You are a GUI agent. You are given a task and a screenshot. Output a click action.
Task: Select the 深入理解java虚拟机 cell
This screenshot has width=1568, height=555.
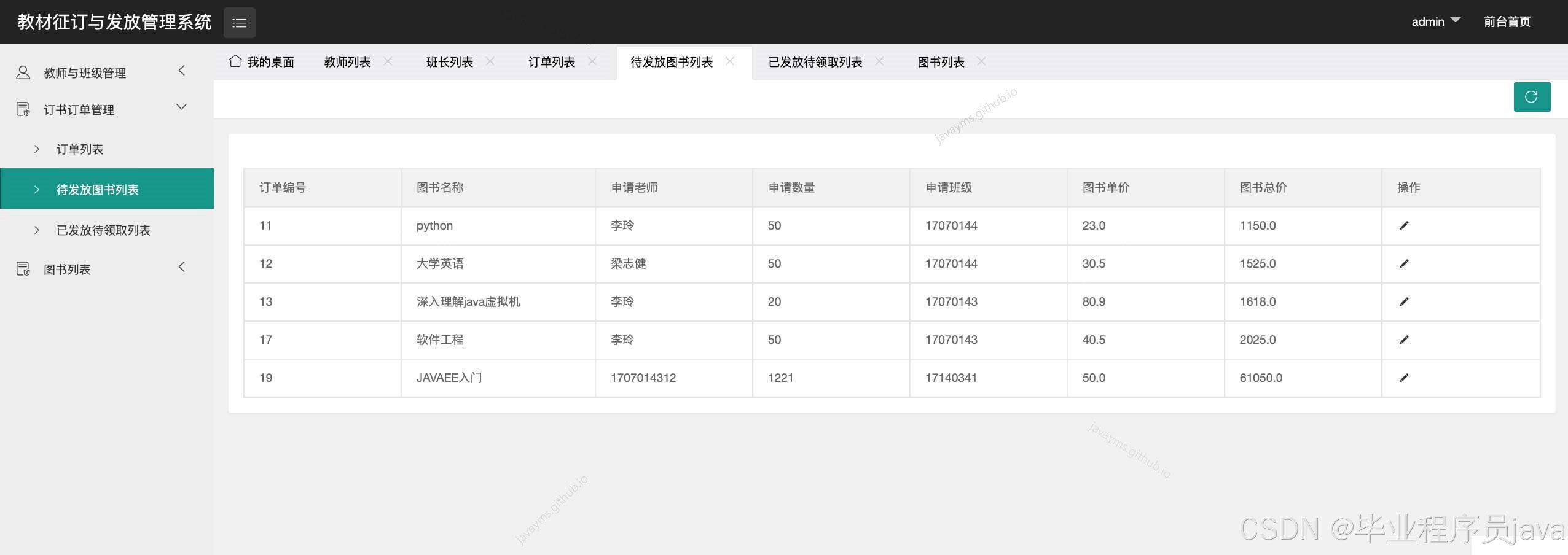[498, 302]
